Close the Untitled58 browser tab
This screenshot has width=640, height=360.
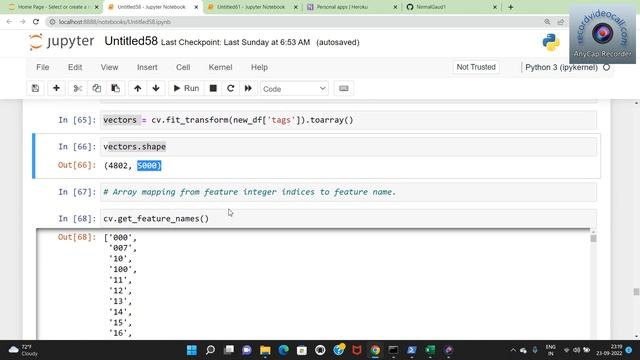[x=196, y=7]
